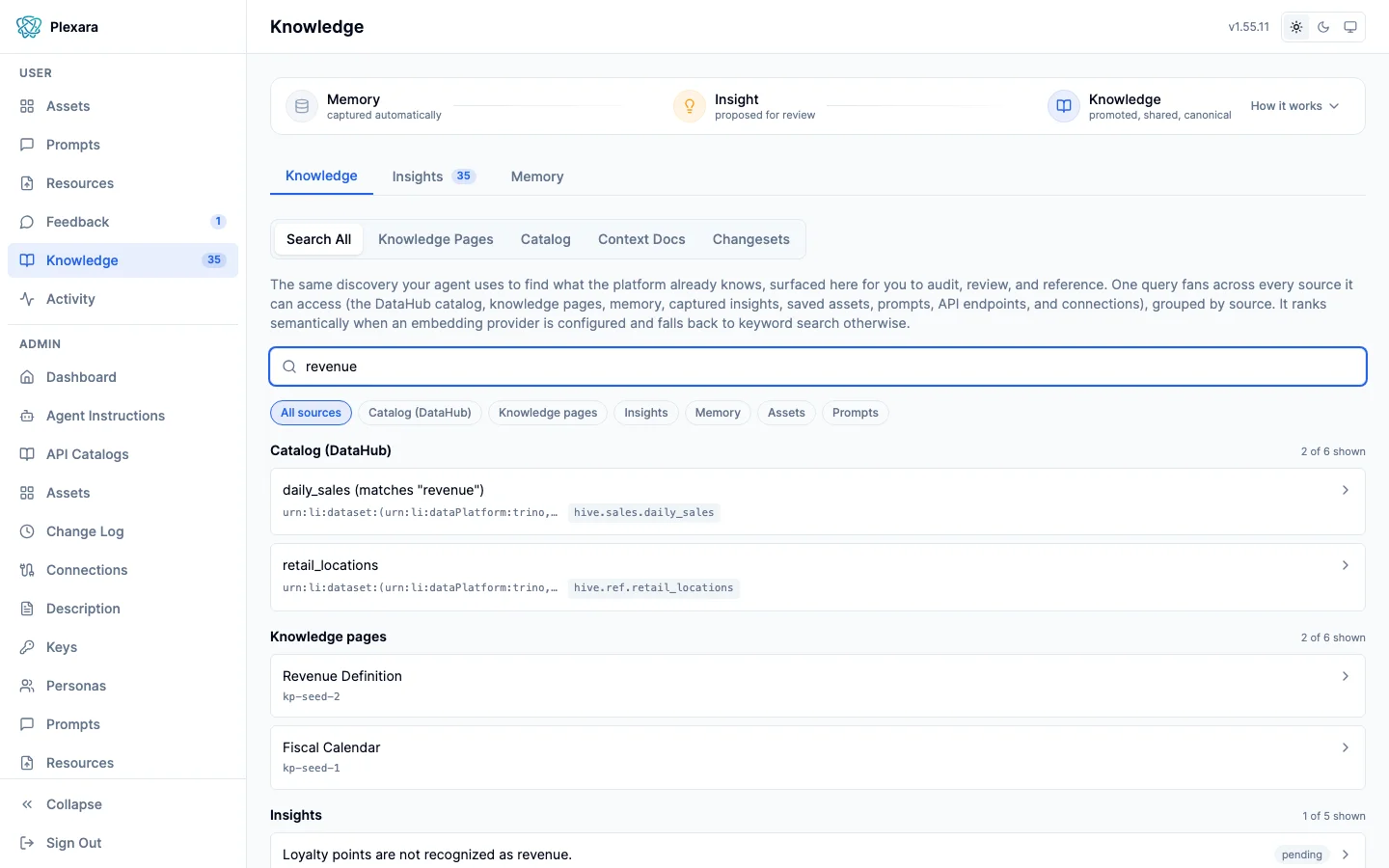
Task: Select Search All sub-tab
Action: tap(318, 239)
